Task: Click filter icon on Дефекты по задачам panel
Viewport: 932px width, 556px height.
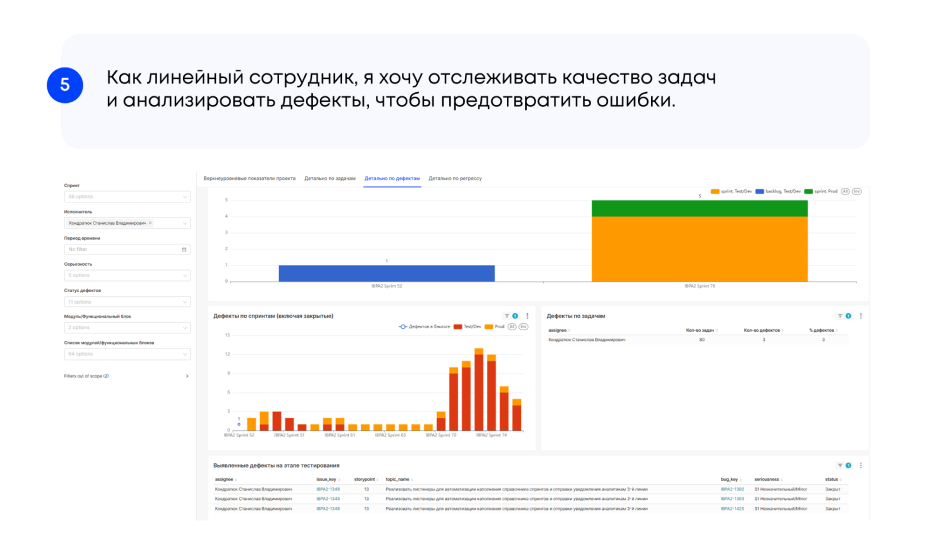Action: click(840, 316)
